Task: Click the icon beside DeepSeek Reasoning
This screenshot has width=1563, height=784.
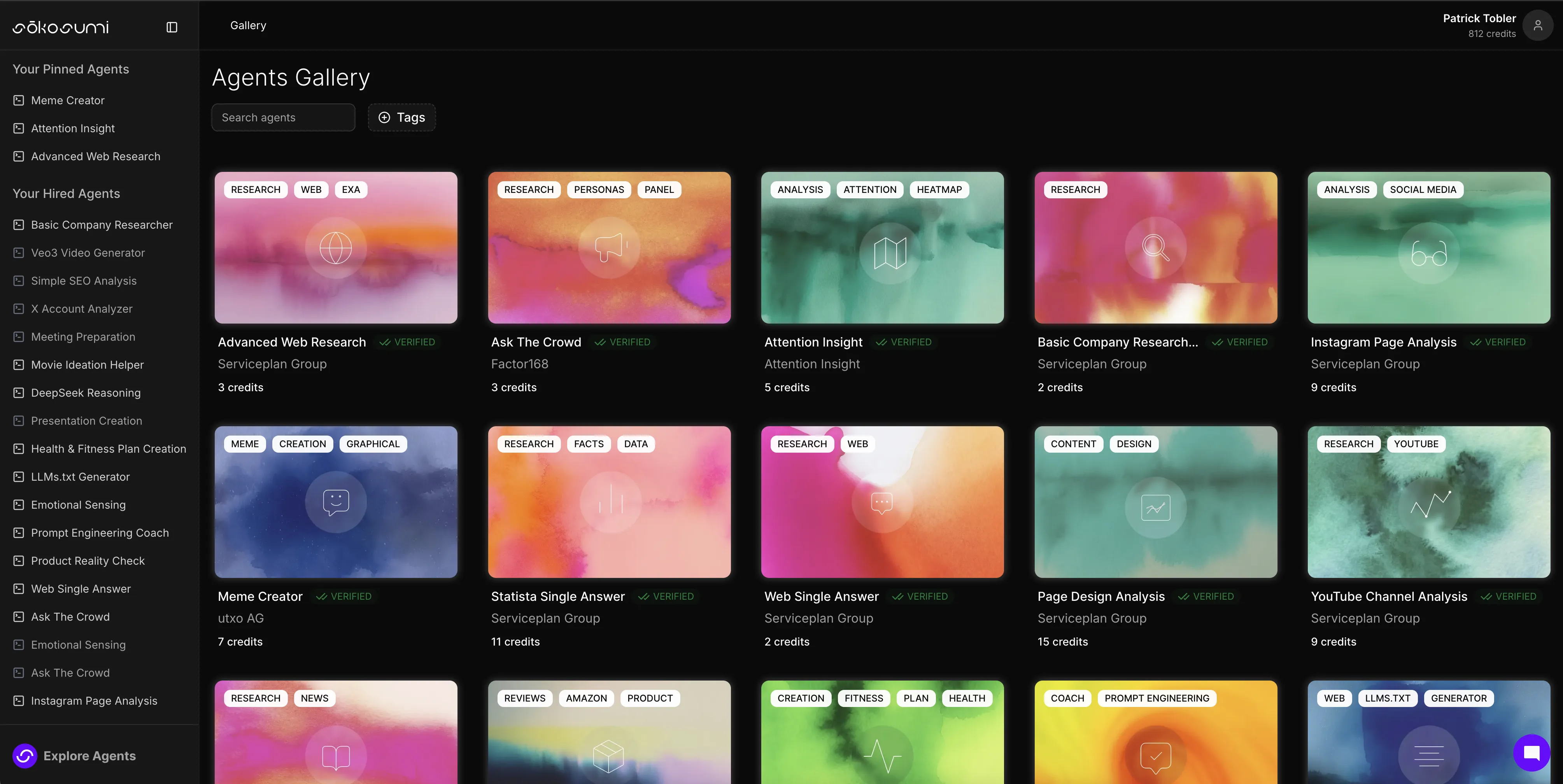Action: pos(19,393)
